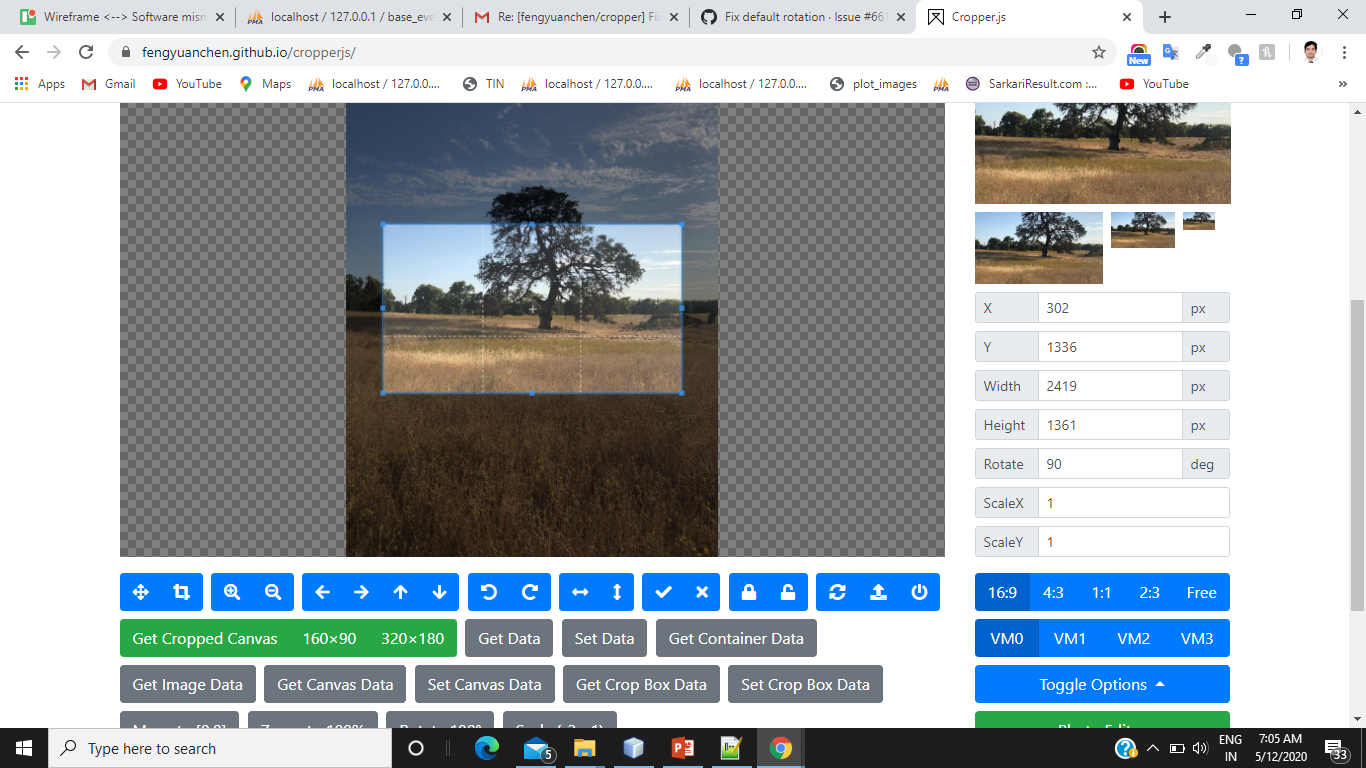Edit the Rotate degree input field
The height and width of the screenshot is (768, 1366).
click(1110, 463)
